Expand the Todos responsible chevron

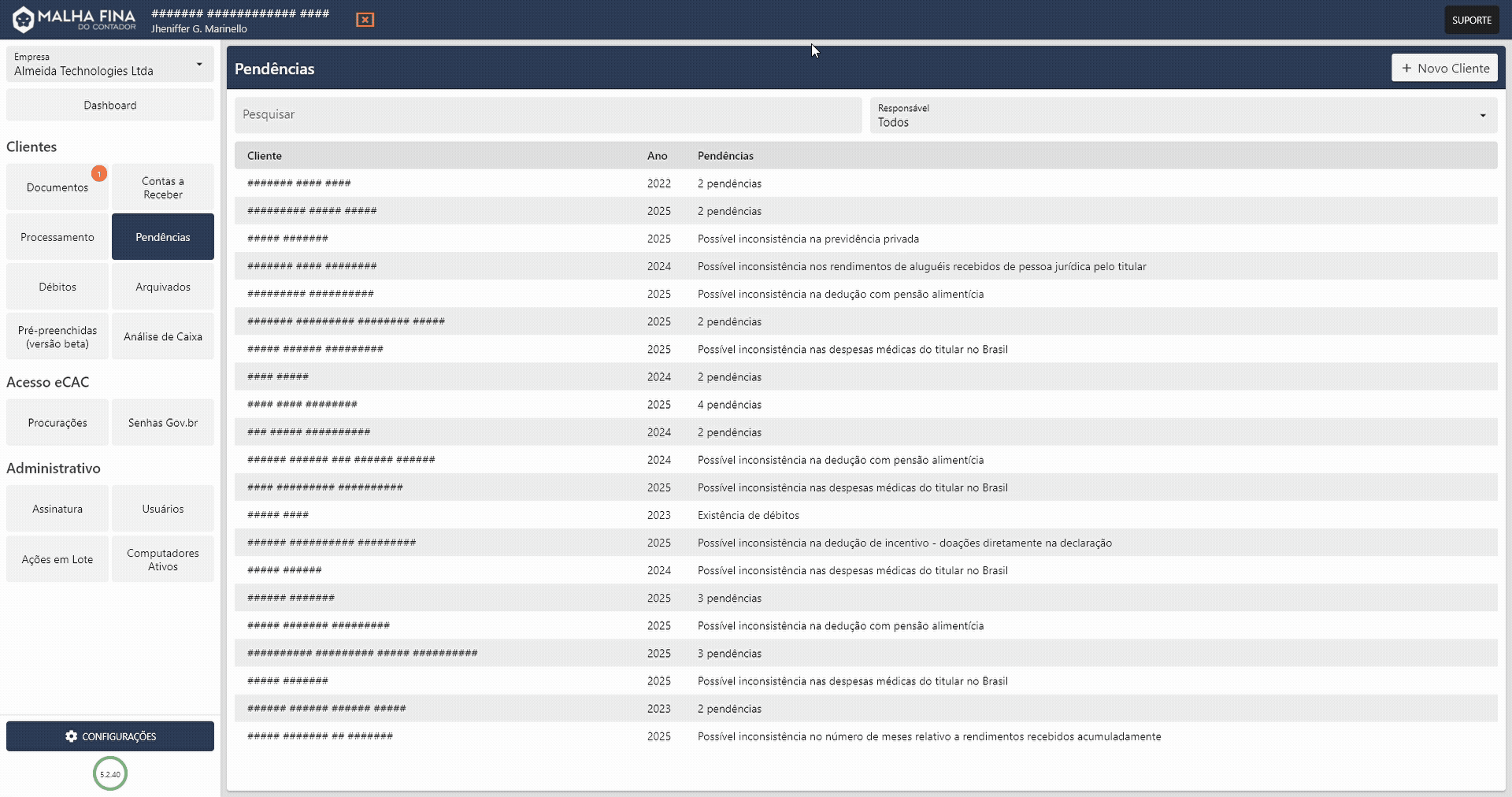[1483, 115]
